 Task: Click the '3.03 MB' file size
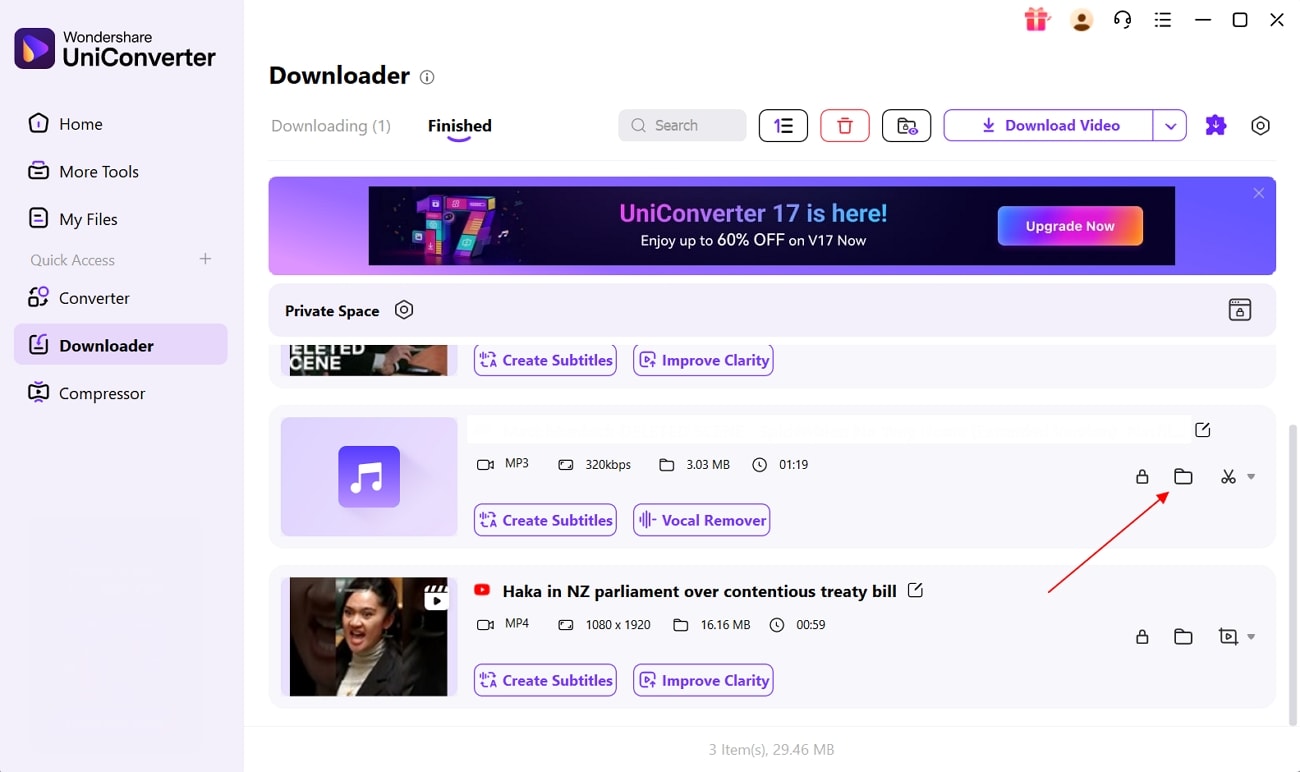click(708, 465)
